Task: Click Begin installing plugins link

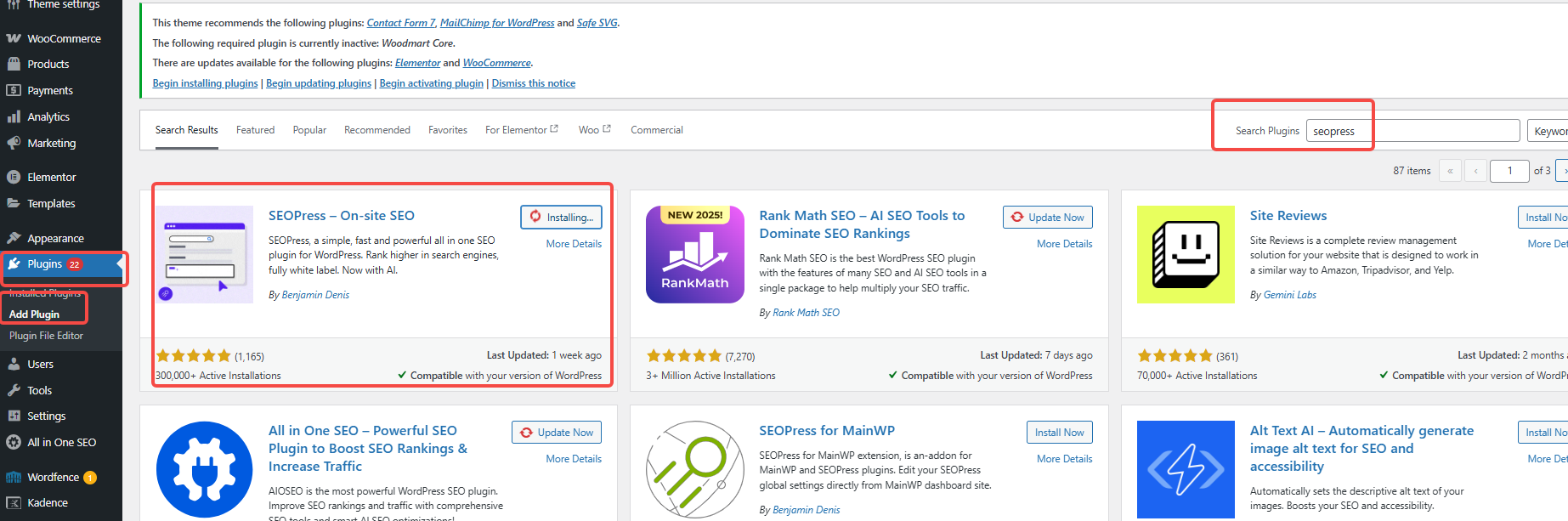Action: pos(205,83)
